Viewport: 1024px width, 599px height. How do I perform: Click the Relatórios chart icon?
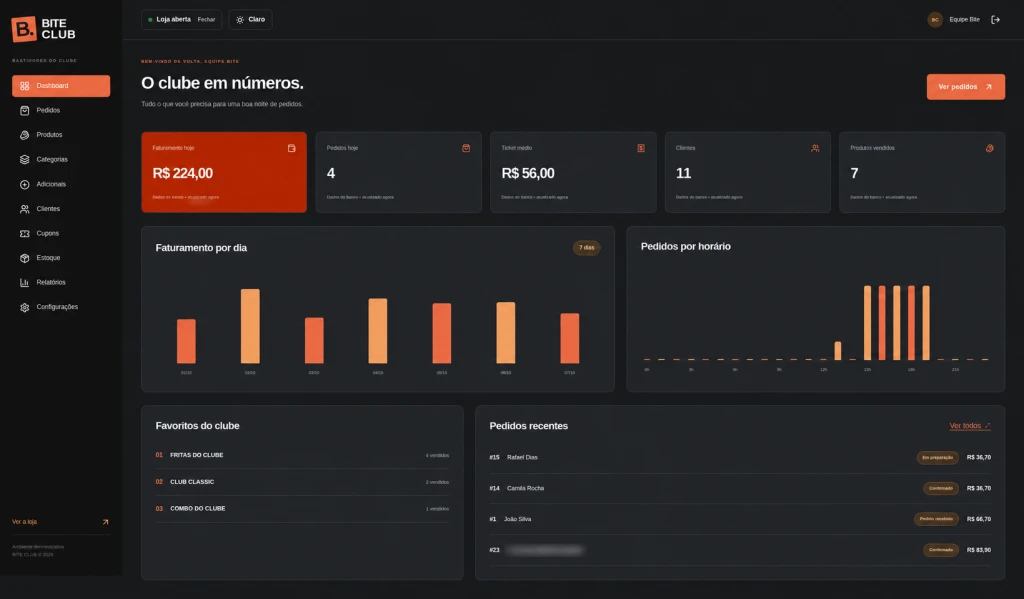click(x=25, y=282)
